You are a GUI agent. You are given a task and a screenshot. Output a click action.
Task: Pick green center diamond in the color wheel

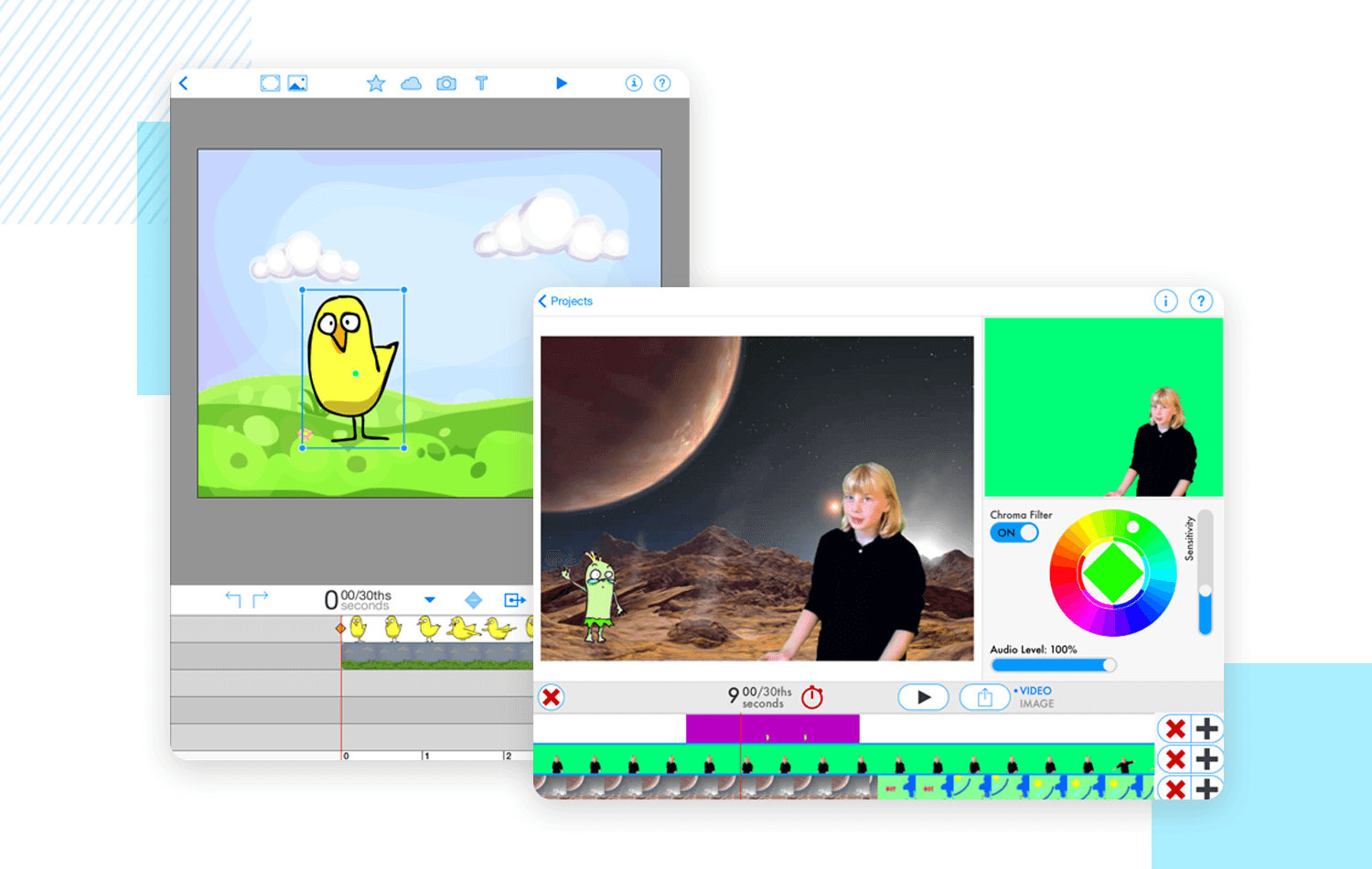pyautogui.click(x=1113, y=574)
